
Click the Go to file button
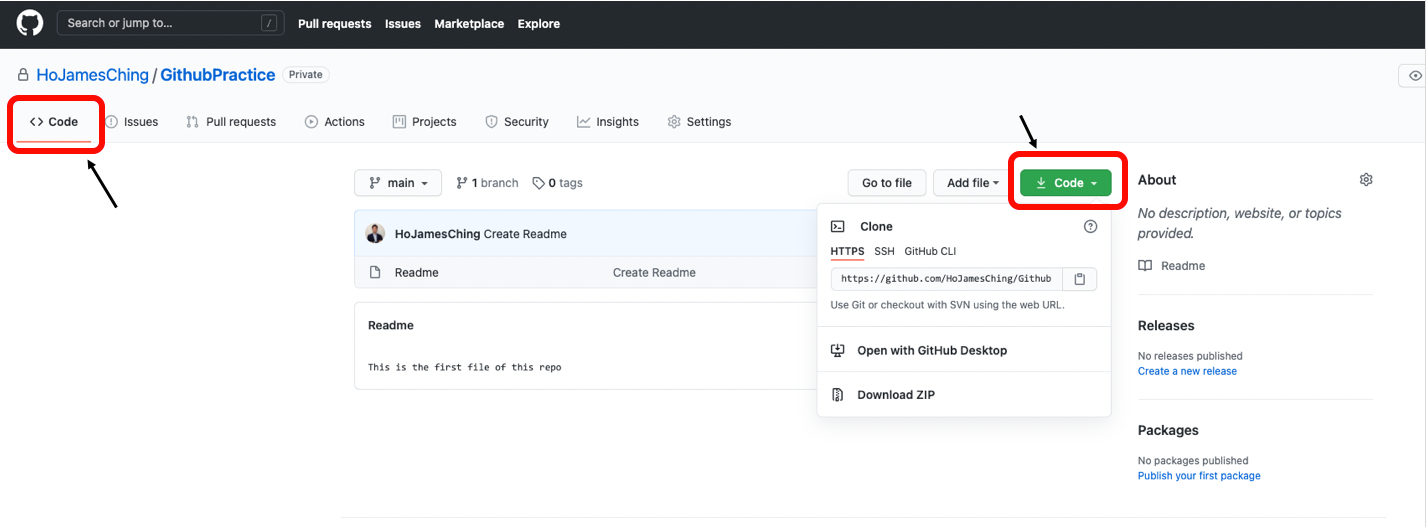coord(887,183)
